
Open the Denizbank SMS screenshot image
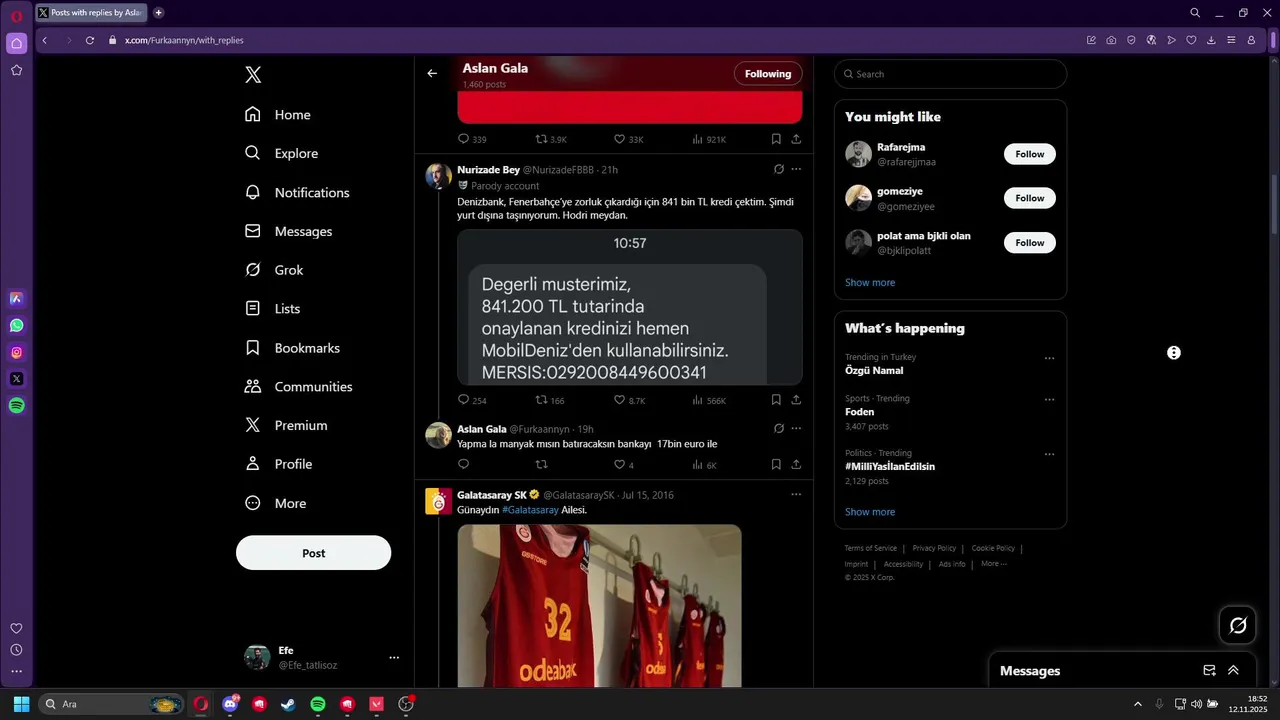tap(630, 307)
